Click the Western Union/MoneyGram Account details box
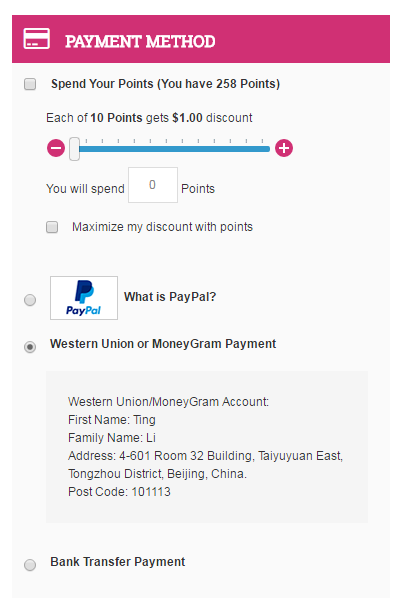The width and height of the screenshot is (397, 605). (207, 447)
